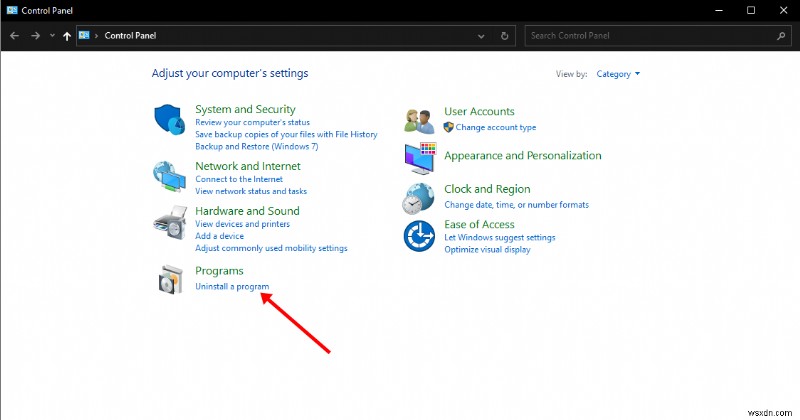
Task: Click View devices and printers link
Action: 244,225
